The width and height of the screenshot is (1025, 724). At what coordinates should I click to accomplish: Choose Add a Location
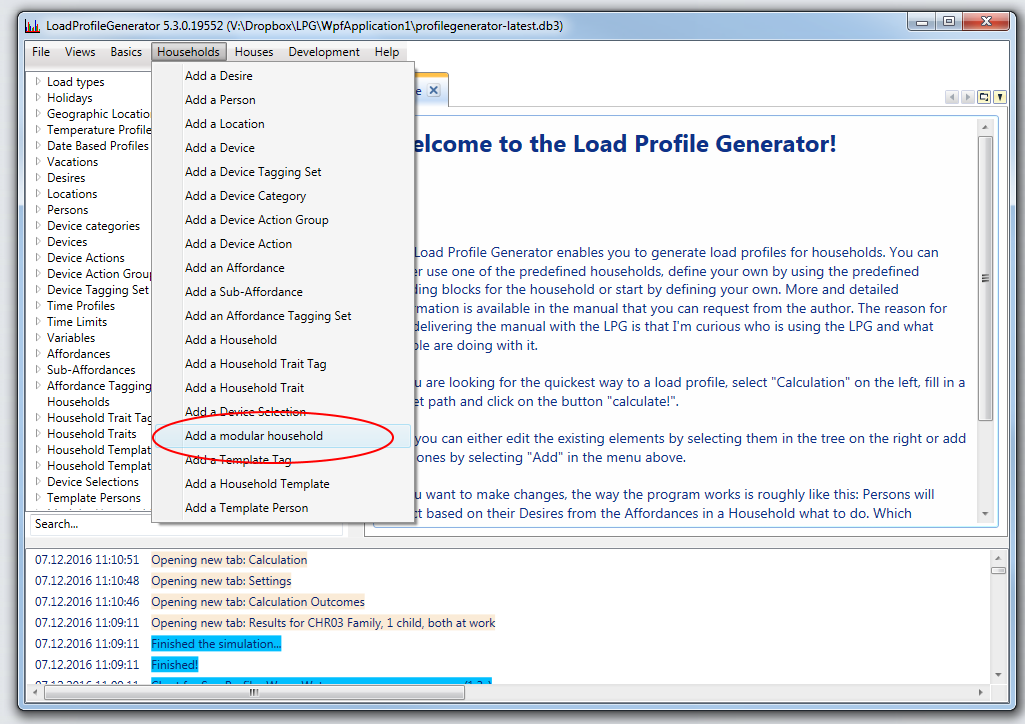click(x=283, y=124)
